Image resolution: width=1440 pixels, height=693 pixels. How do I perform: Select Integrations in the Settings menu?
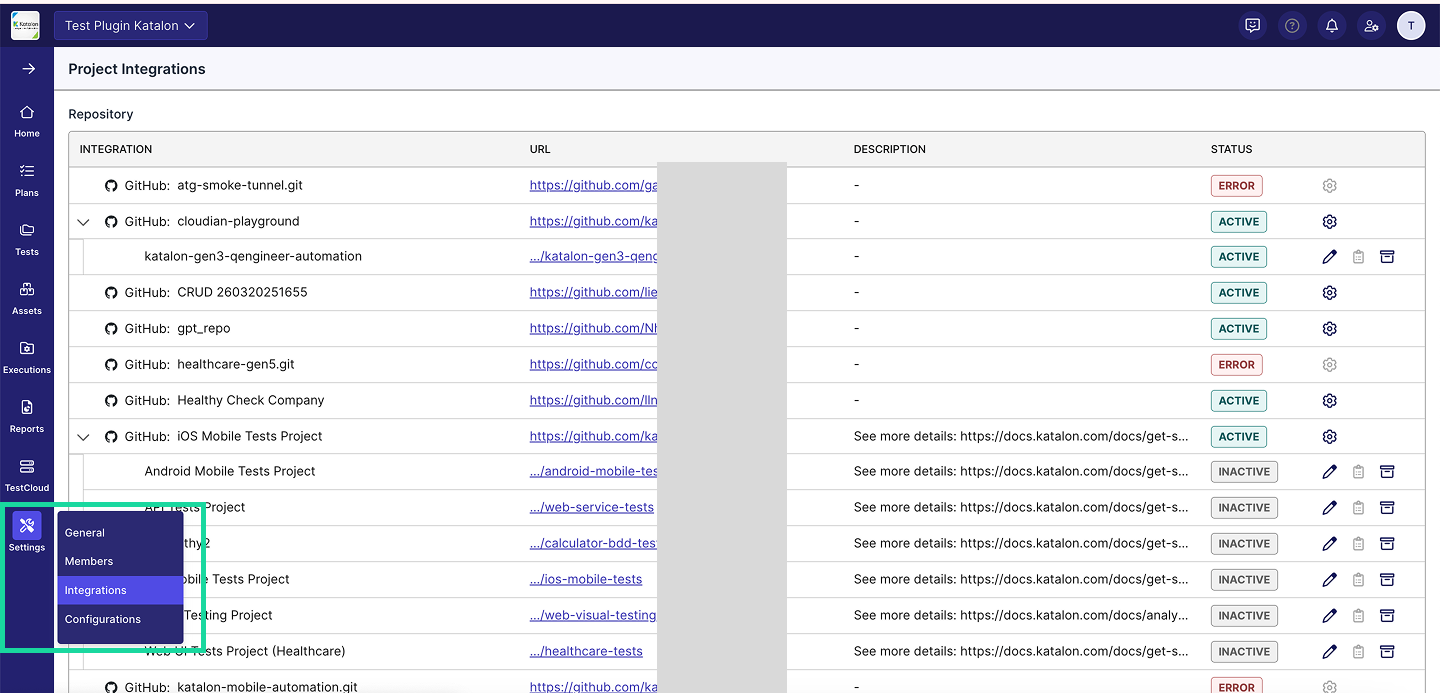click(120, 590)
